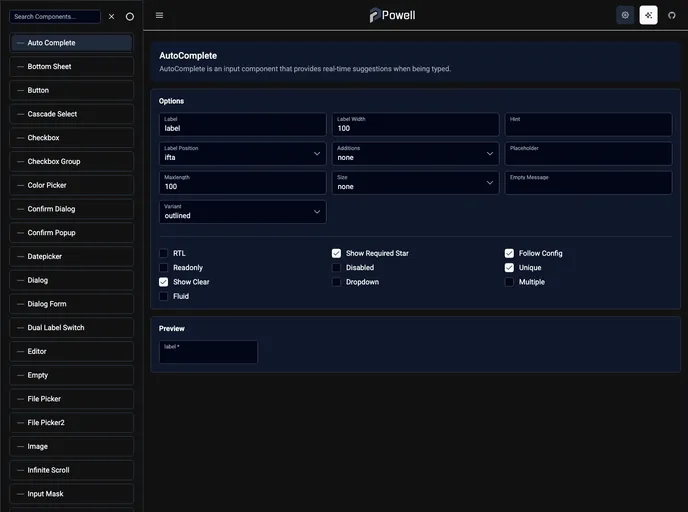688x512 pixels.
Task: Open File Picker2 component page
Action: [72, 422]
